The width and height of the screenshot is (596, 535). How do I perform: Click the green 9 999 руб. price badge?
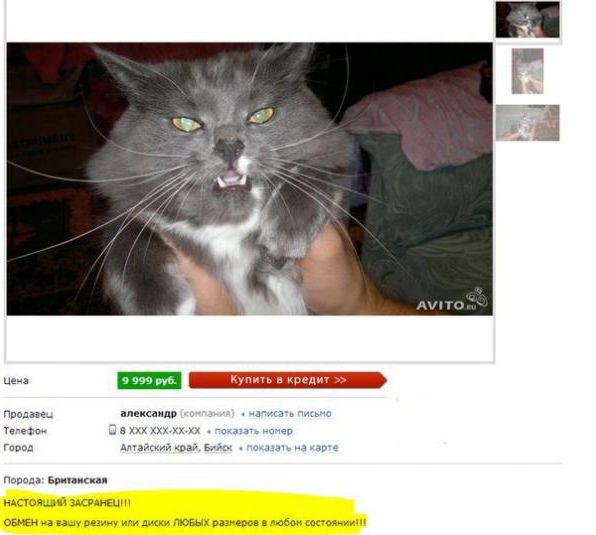[149, 380]
